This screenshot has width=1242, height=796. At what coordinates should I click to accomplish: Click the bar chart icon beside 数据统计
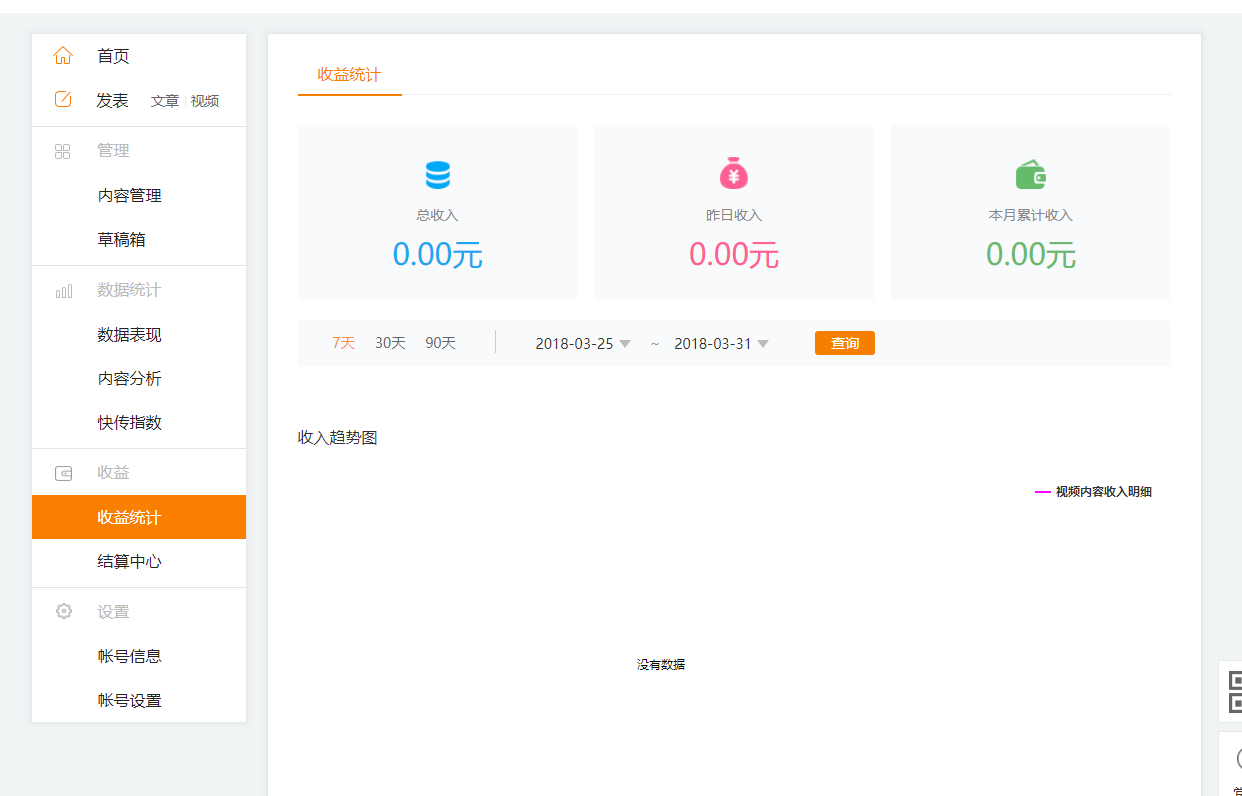coord(63,291)
